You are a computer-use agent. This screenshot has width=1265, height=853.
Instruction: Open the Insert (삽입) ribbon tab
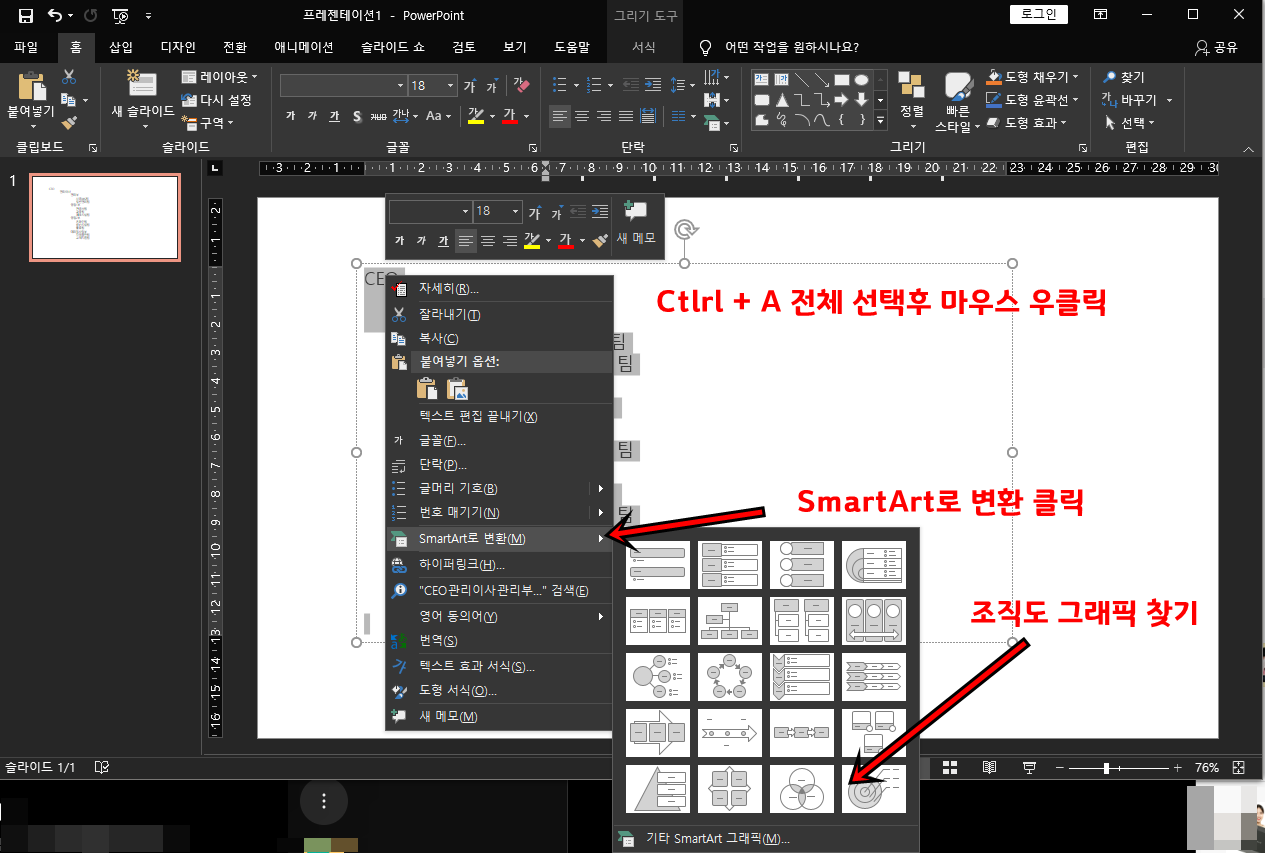tap(121, 47)
